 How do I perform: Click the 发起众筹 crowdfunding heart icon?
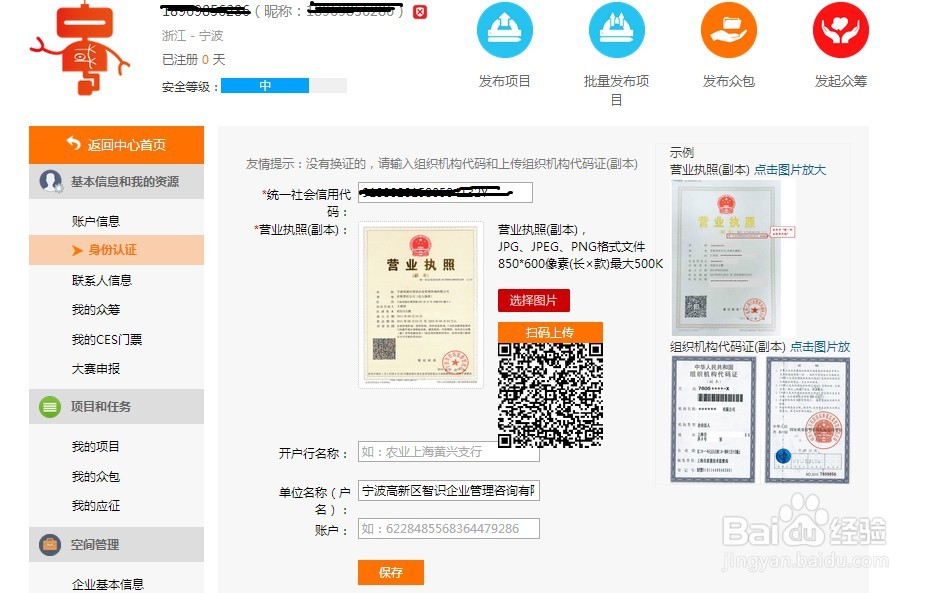[839, 30]
